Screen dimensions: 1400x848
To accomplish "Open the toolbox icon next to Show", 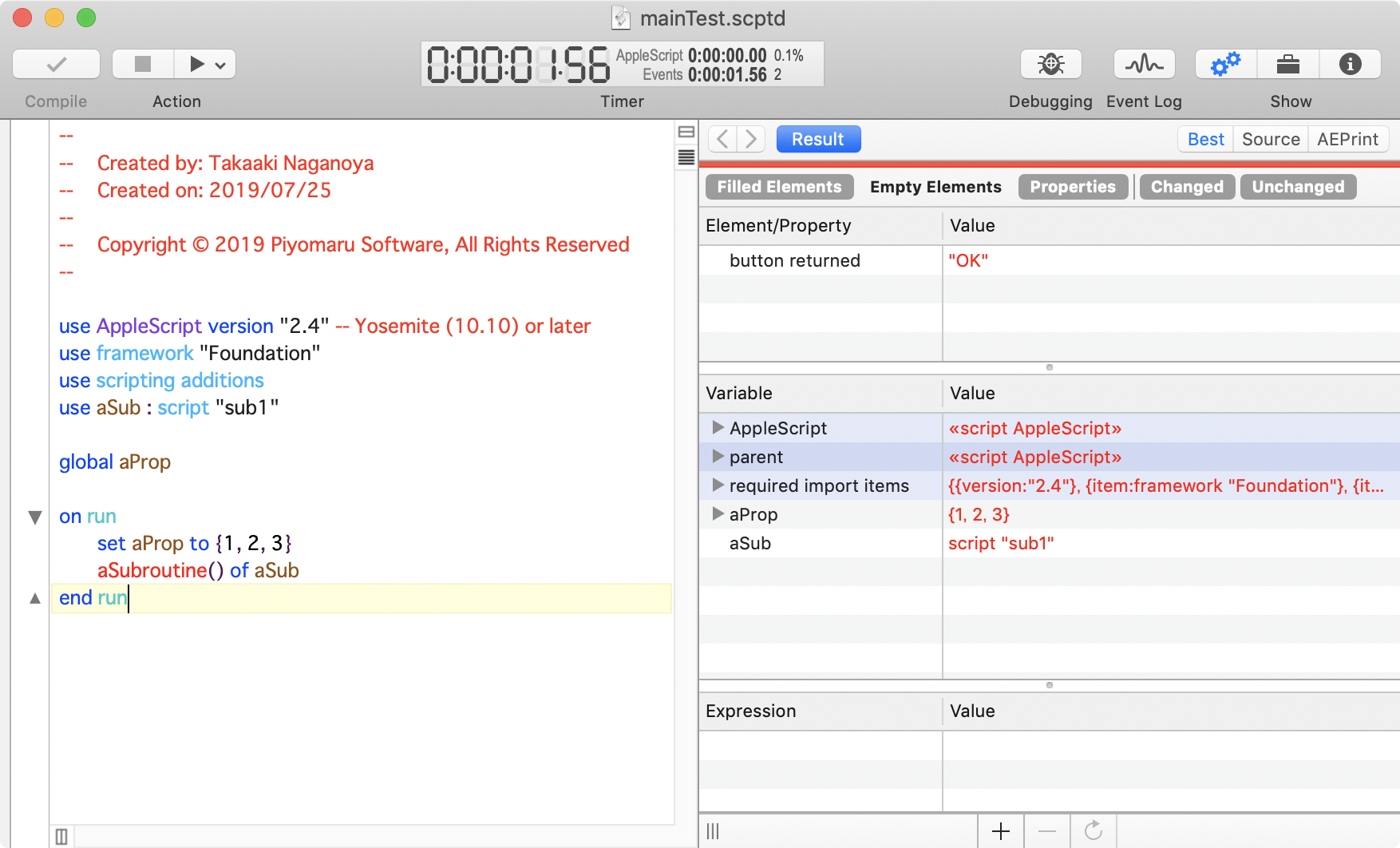I will pyautogui.click(x=1287, y=64).
